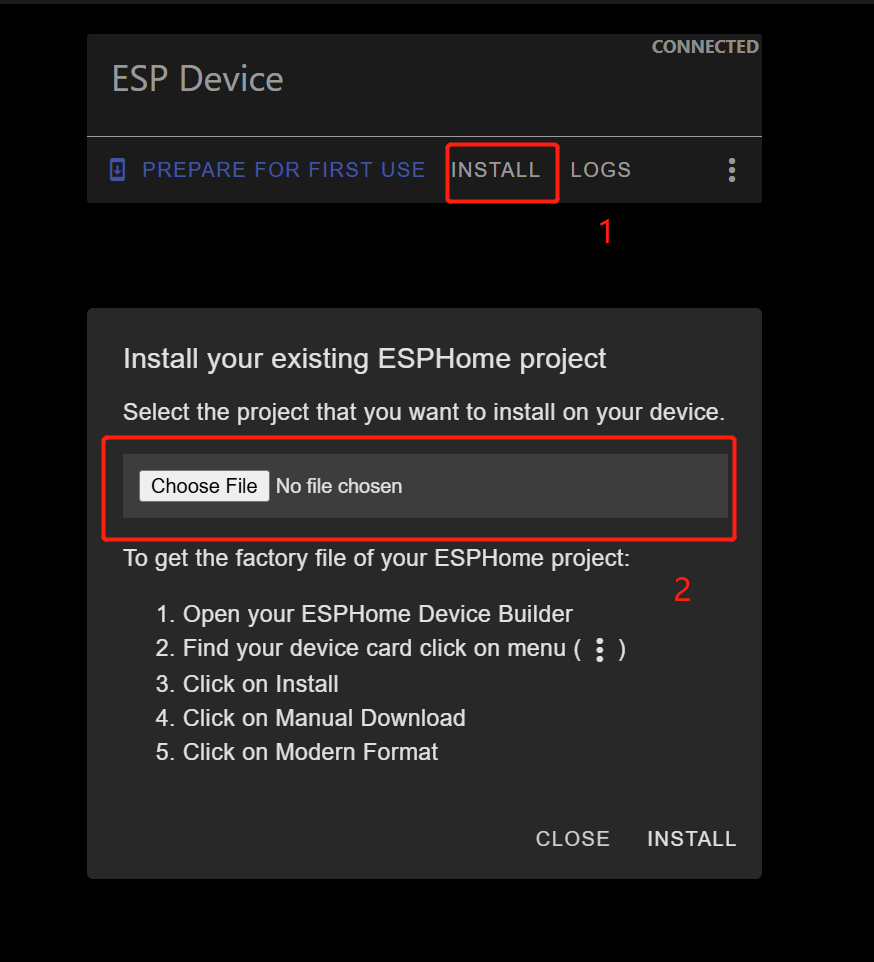Close the install dialog with Close

point(573,839)
